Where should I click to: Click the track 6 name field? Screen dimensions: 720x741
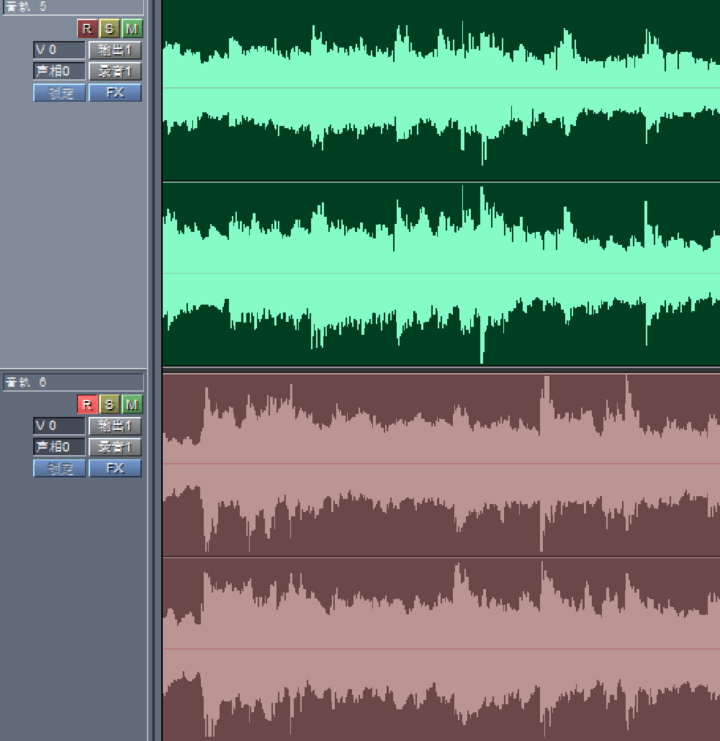pyautogui.click(x=73, y=382)
